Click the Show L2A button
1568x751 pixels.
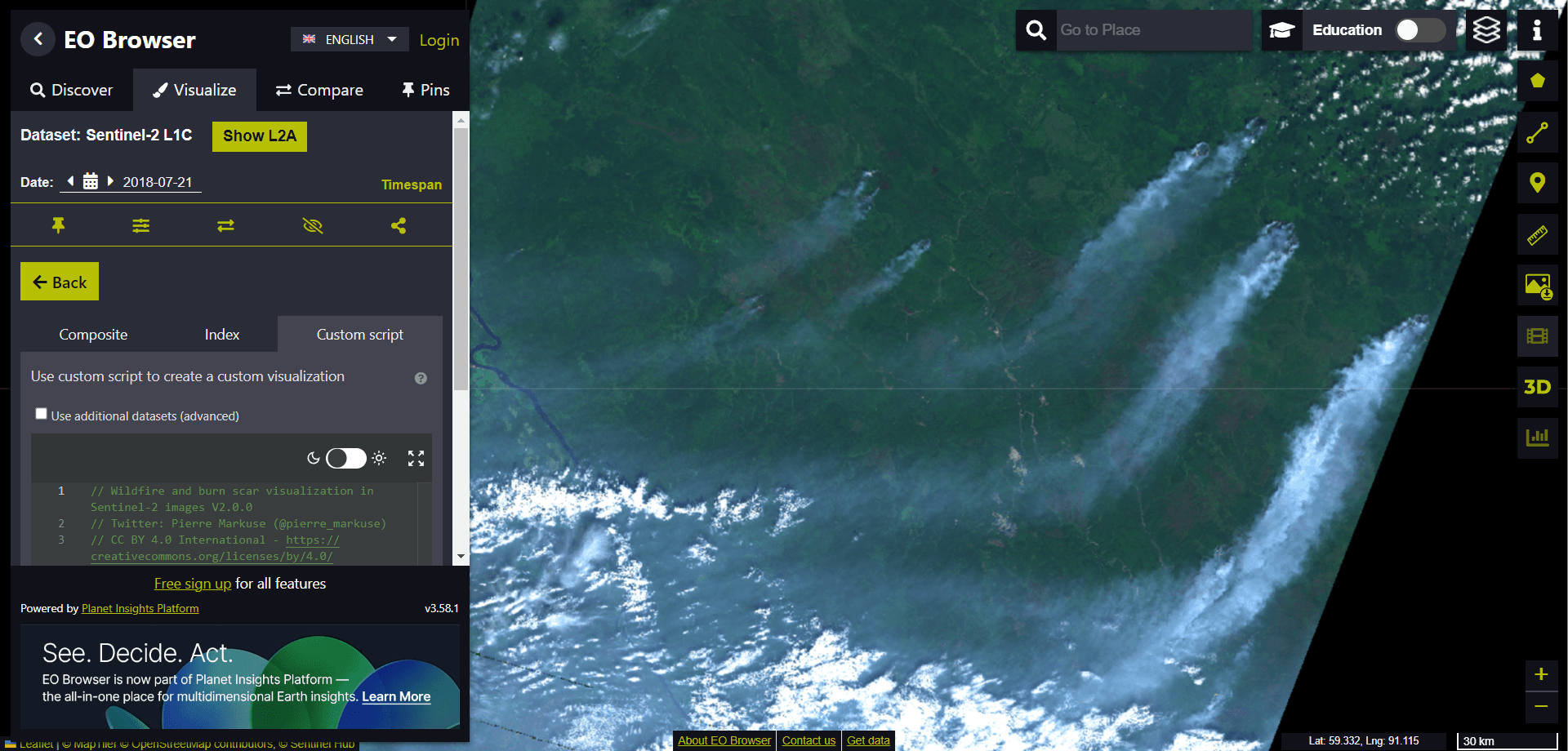point(260,136)
